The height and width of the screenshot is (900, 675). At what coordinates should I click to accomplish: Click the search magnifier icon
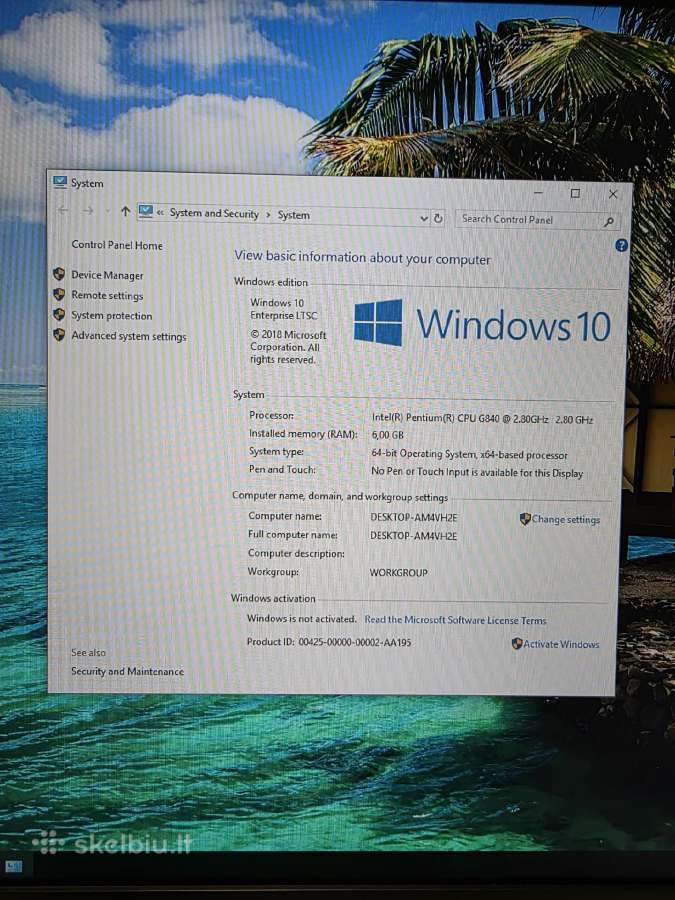(x=608, y=221)
